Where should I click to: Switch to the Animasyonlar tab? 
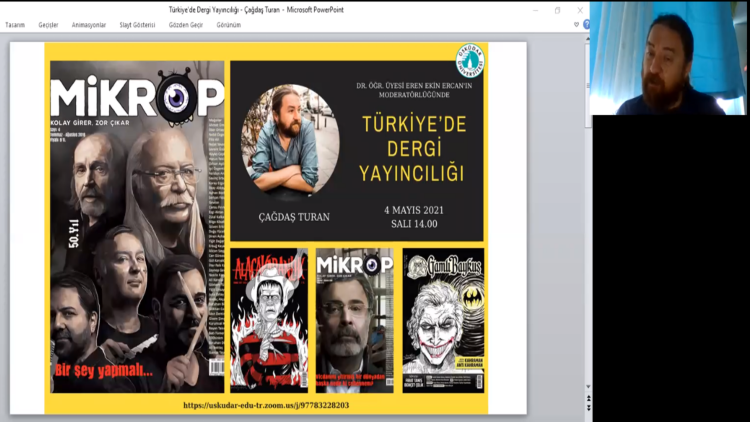click(x=89, y=25)
